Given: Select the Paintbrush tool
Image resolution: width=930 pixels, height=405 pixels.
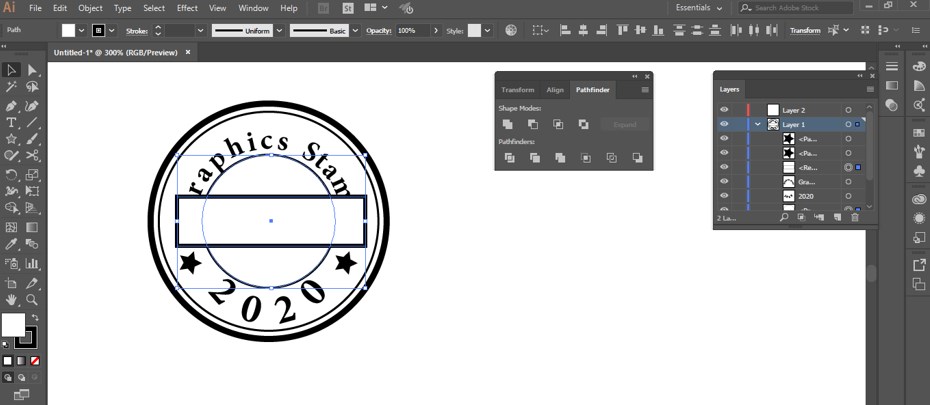Looking at the screenshot, I should [32, 139].
